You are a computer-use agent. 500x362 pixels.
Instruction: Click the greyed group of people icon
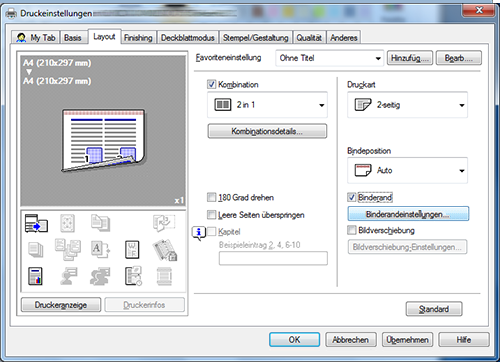point(100,276)
